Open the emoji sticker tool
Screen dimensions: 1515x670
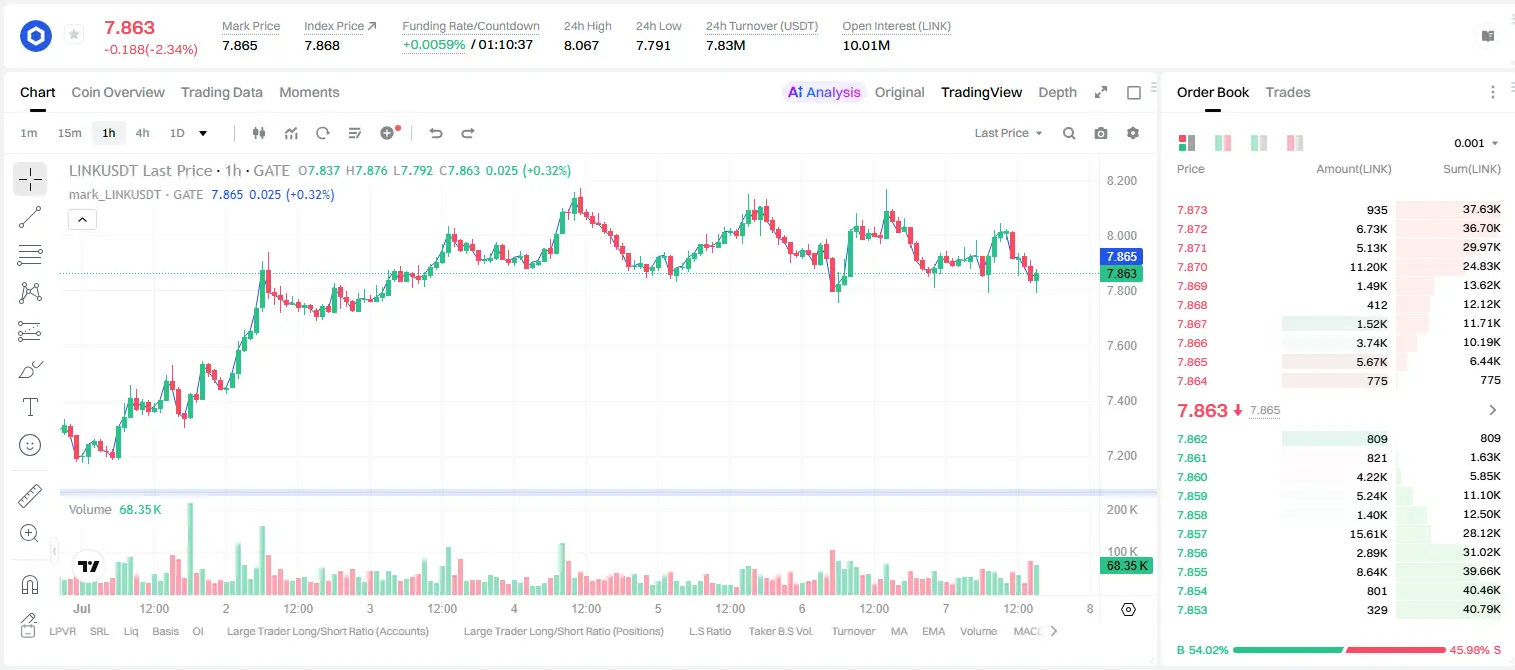(x=30, y=445)
